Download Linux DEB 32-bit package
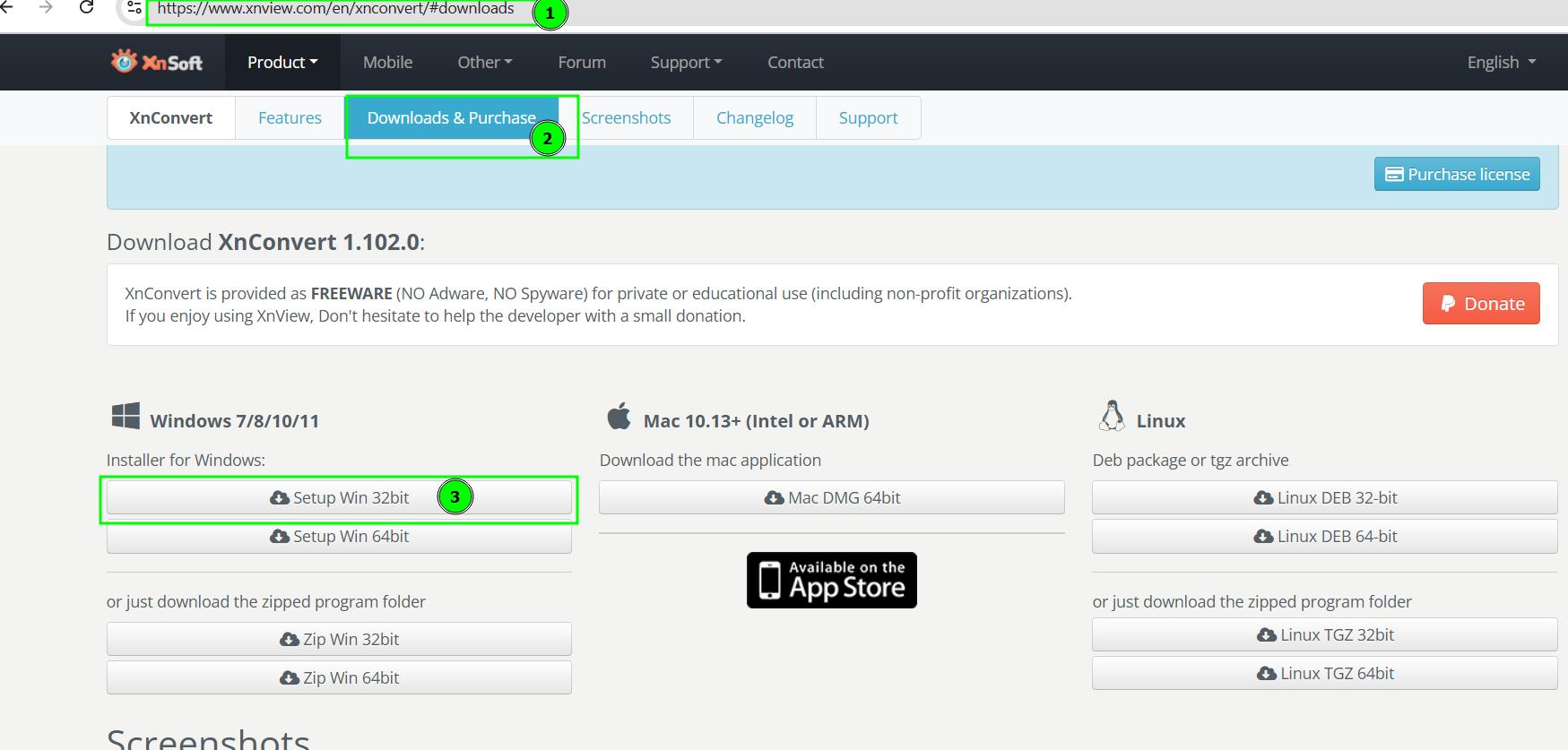This screenshot has width=1568, height=750. (x=1325, y=497)
